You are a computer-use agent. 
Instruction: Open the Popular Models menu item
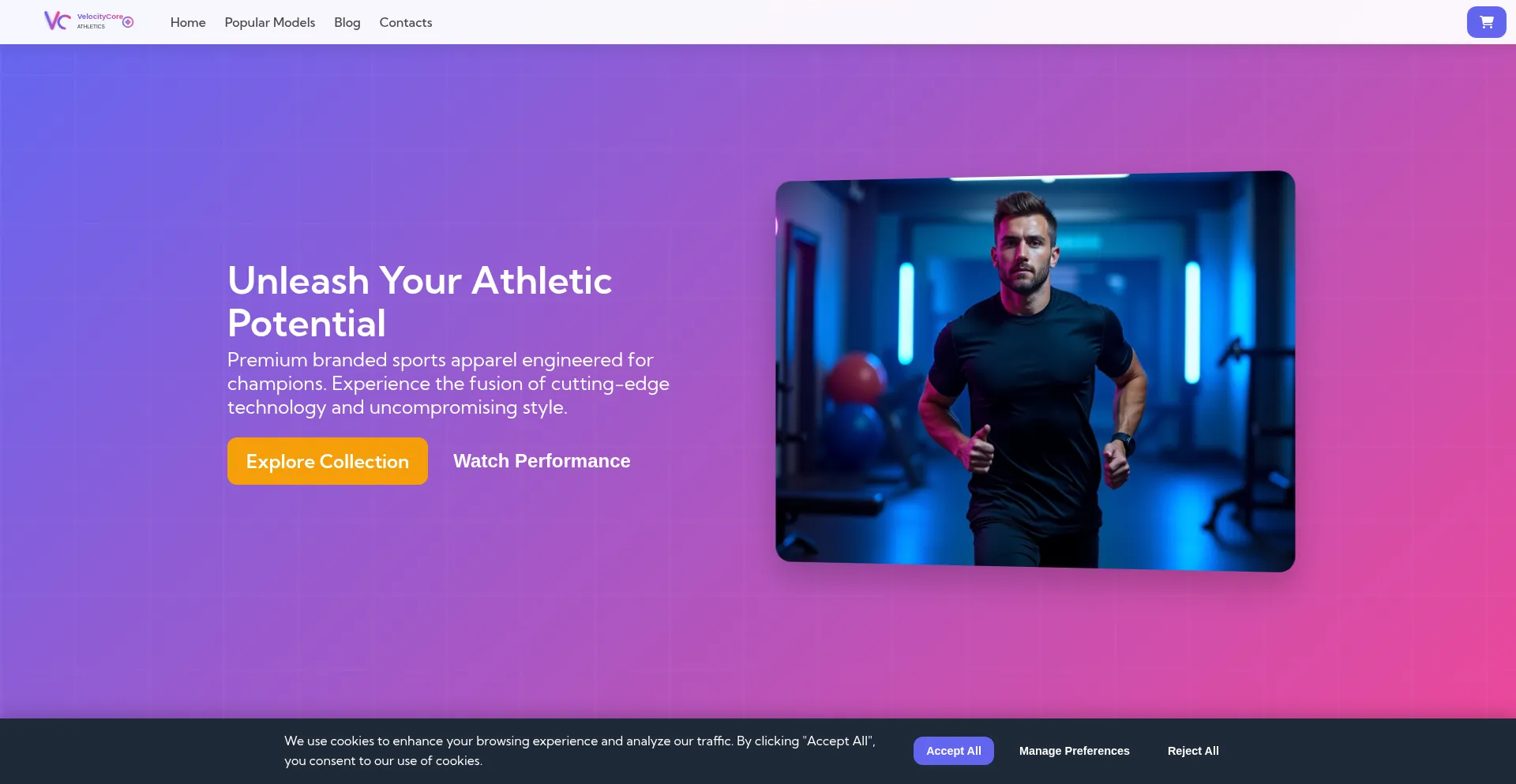click(270, 22)
